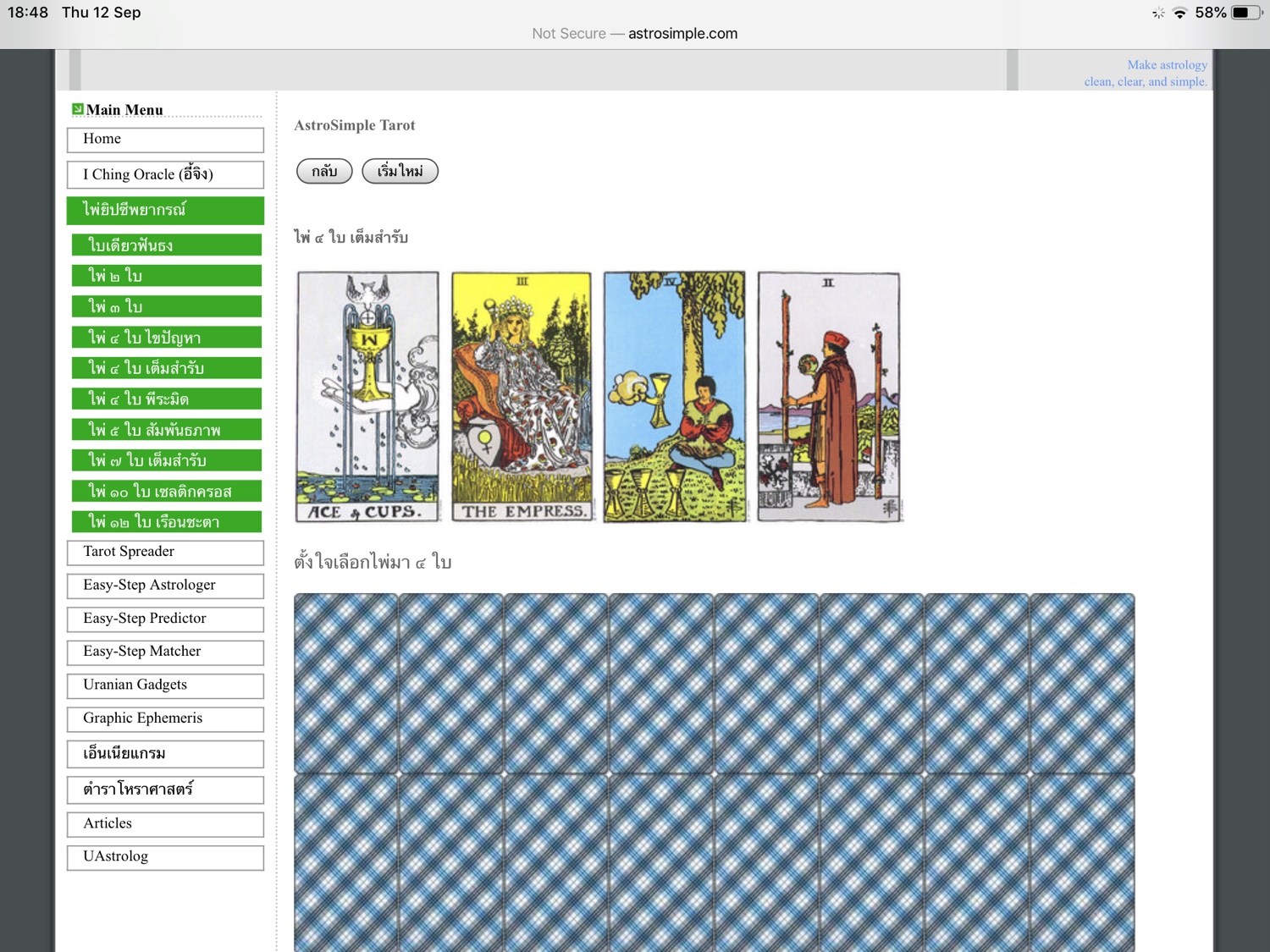Open Graphic Ephemeris
Image resolution: width=1270 pixels, height=952 pixels.
(165, 719)
